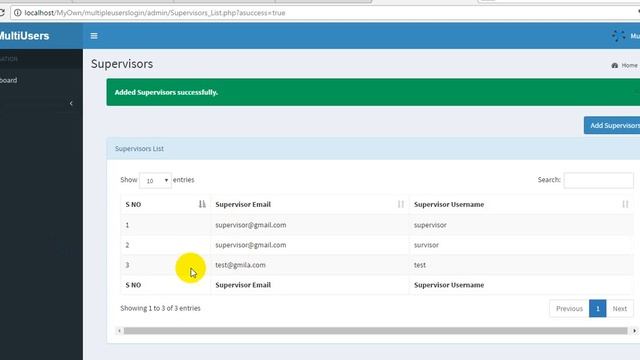Click the 'Supervisors List' panel heading
The width and height of the screenshot is (640, 360).
click(x=139, y=149)
